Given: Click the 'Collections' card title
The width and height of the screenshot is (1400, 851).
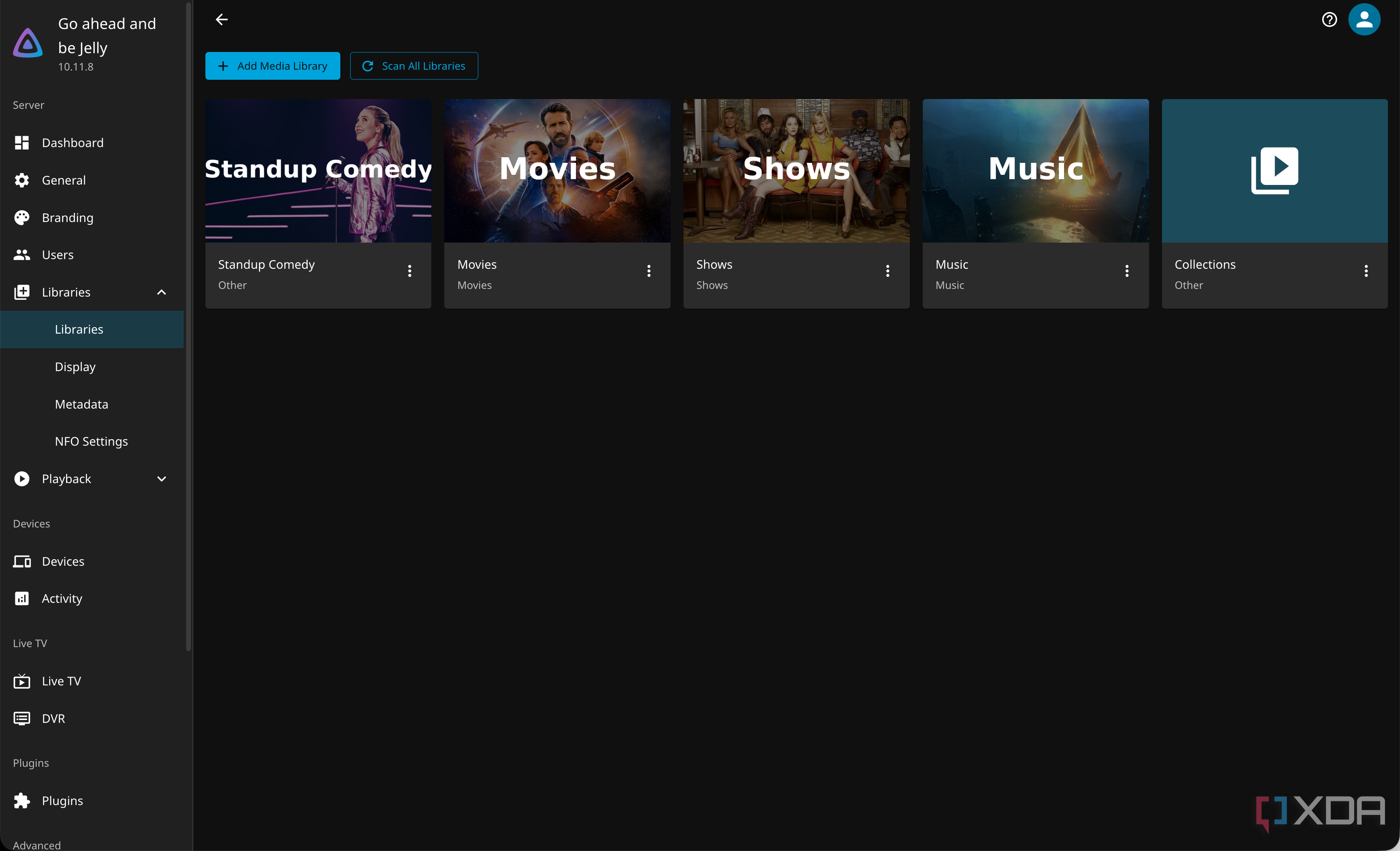Looking at the screenshot, I should [x=1205, y=264].
